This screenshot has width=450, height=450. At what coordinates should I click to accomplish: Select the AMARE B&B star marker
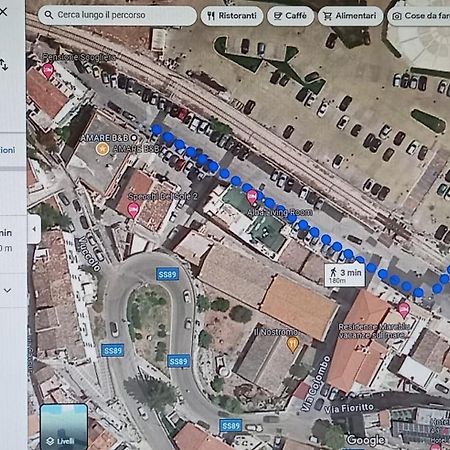[102, 149]
